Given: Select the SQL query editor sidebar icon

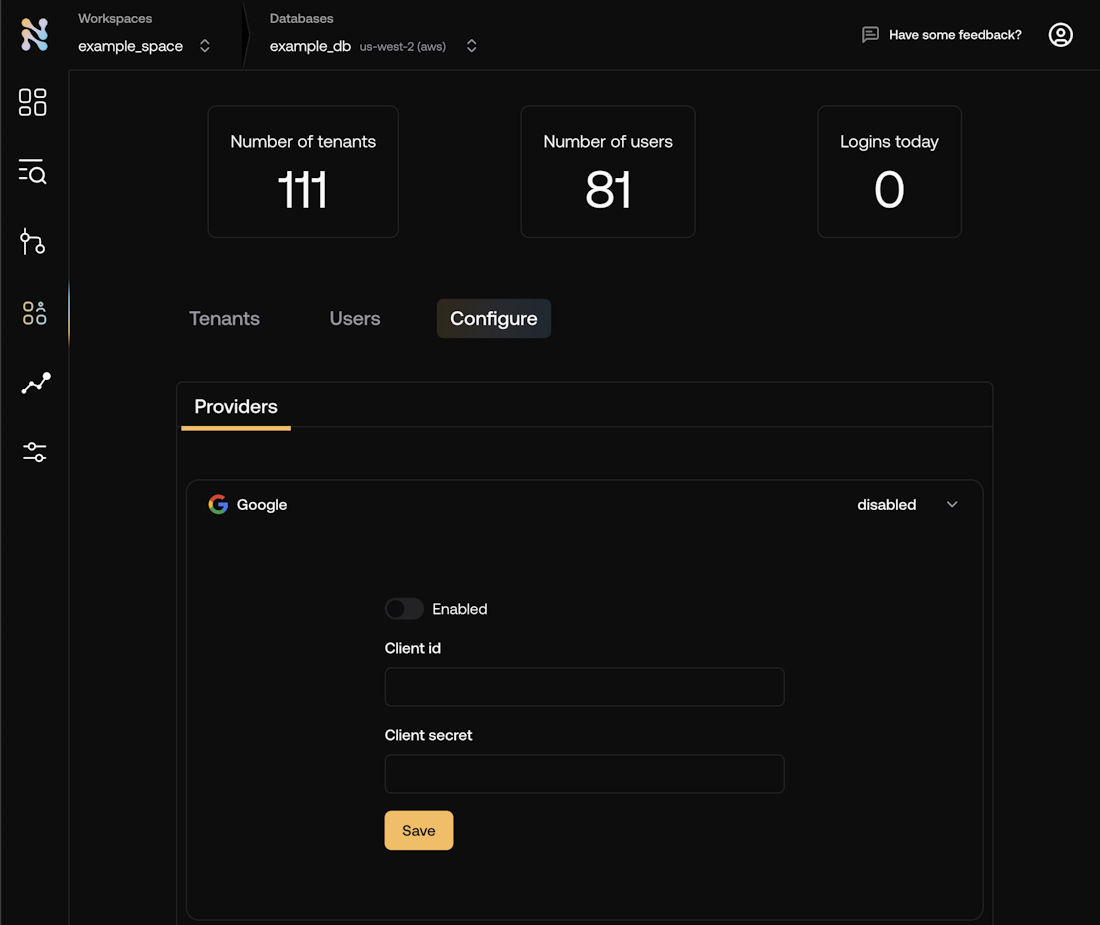Looking at the screenshot, I should point(32,172).
